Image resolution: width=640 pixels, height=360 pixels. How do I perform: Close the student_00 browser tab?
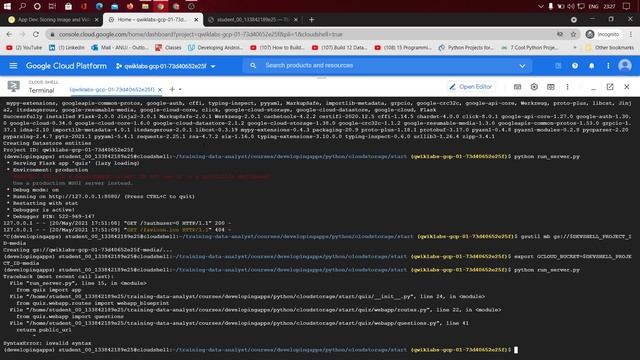[296, 20]
